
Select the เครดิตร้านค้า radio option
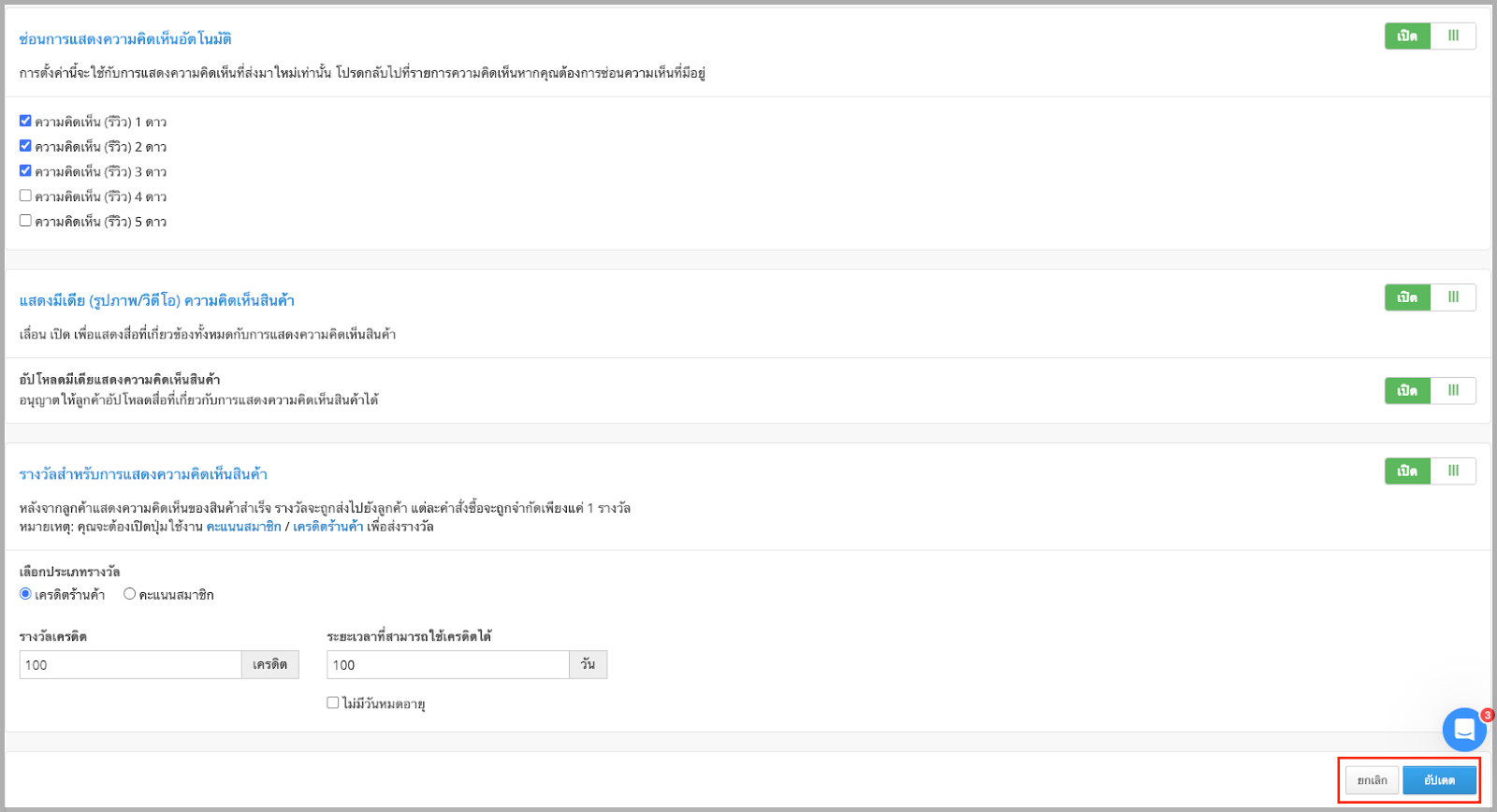tap(25, 594)
